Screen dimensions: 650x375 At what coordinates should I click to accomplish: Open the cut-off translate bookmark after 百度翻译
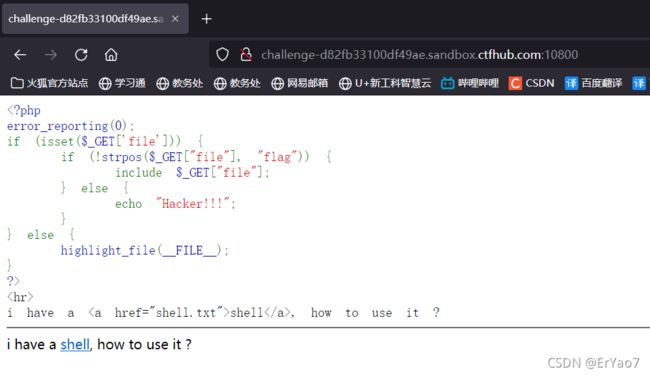pyautogui.click(x=639, y=83)
